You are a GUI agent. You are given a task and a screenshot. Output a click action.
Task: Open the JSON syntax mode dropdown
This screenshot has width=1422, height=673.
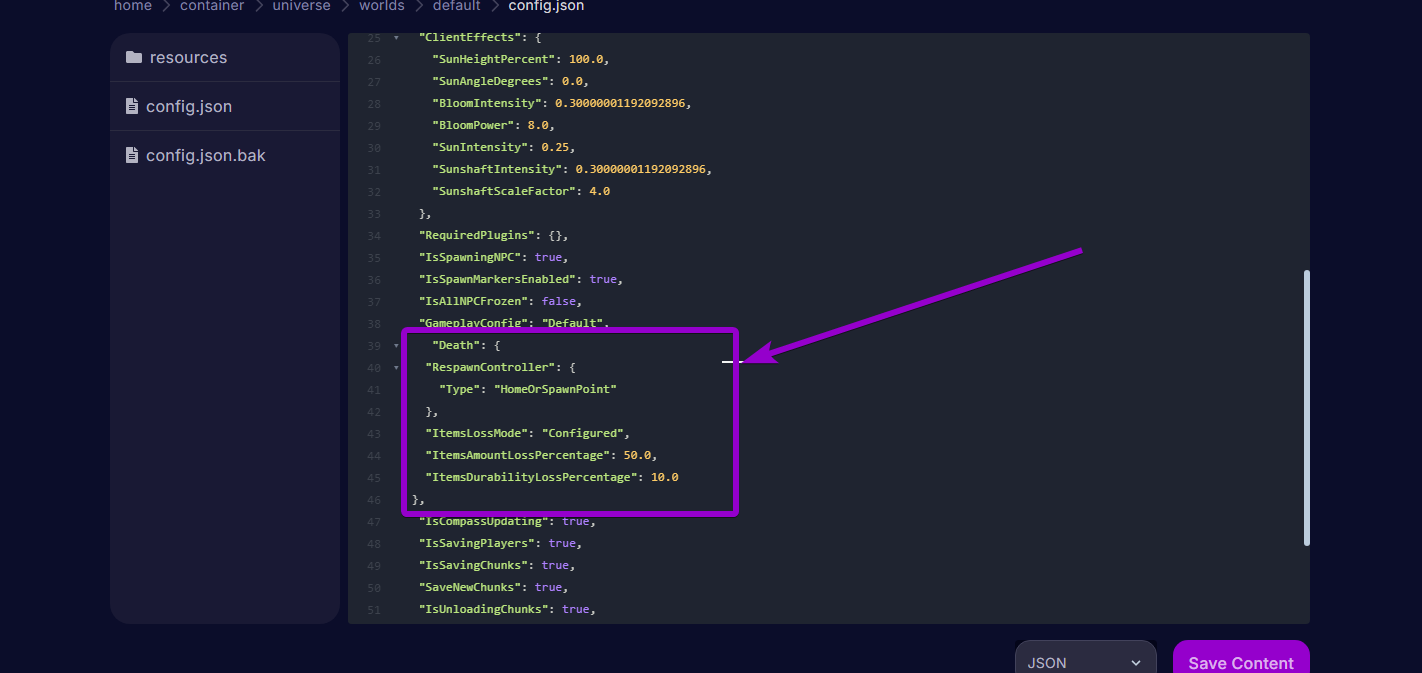tap(1085, 661)
